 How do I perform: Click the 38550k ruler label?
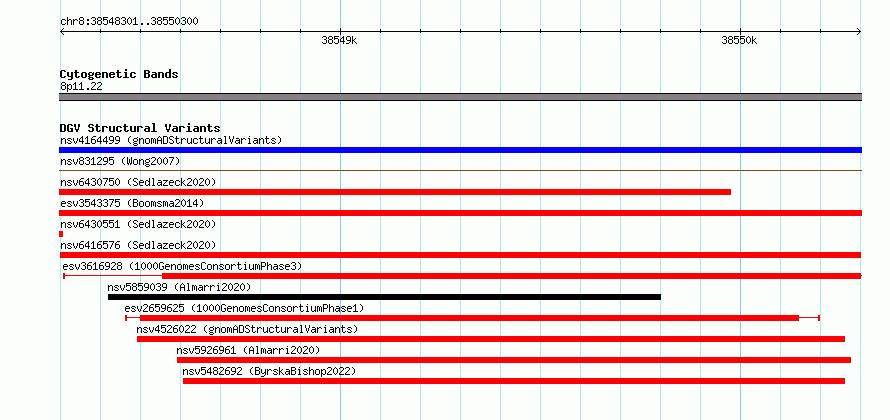739,40
